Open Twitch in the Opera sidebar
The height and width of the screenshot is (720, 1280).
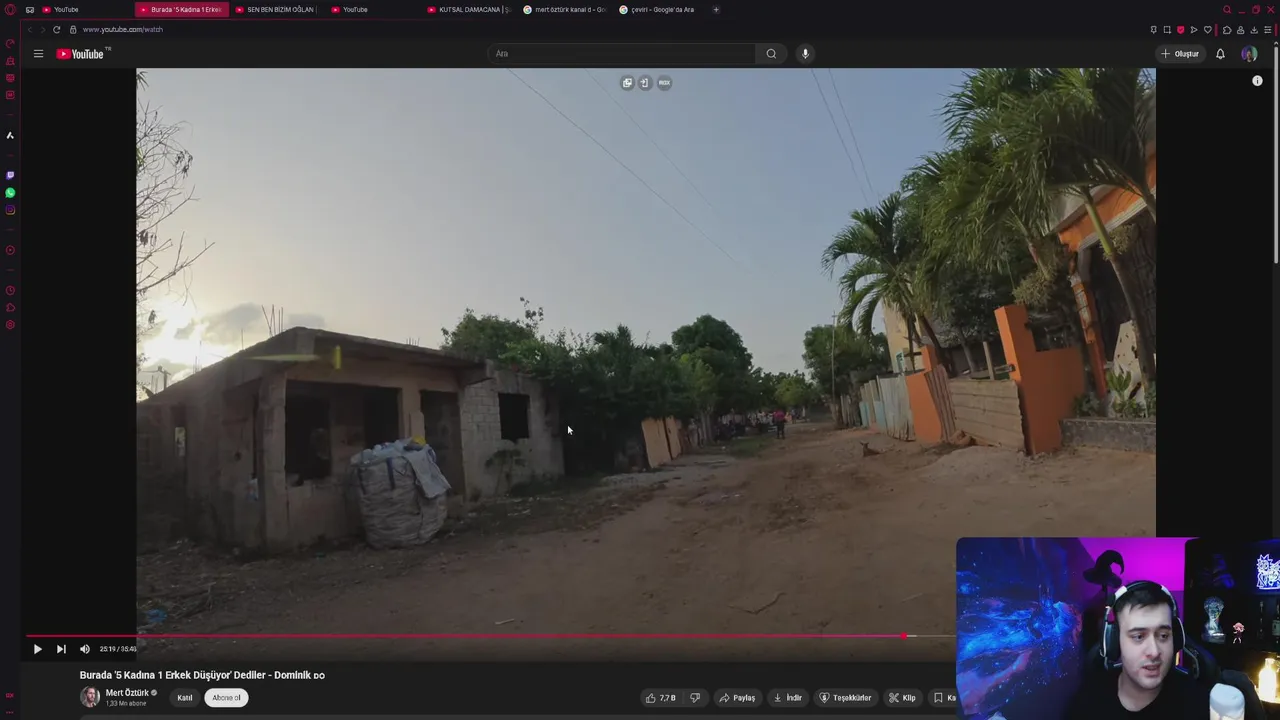[10, 175]
